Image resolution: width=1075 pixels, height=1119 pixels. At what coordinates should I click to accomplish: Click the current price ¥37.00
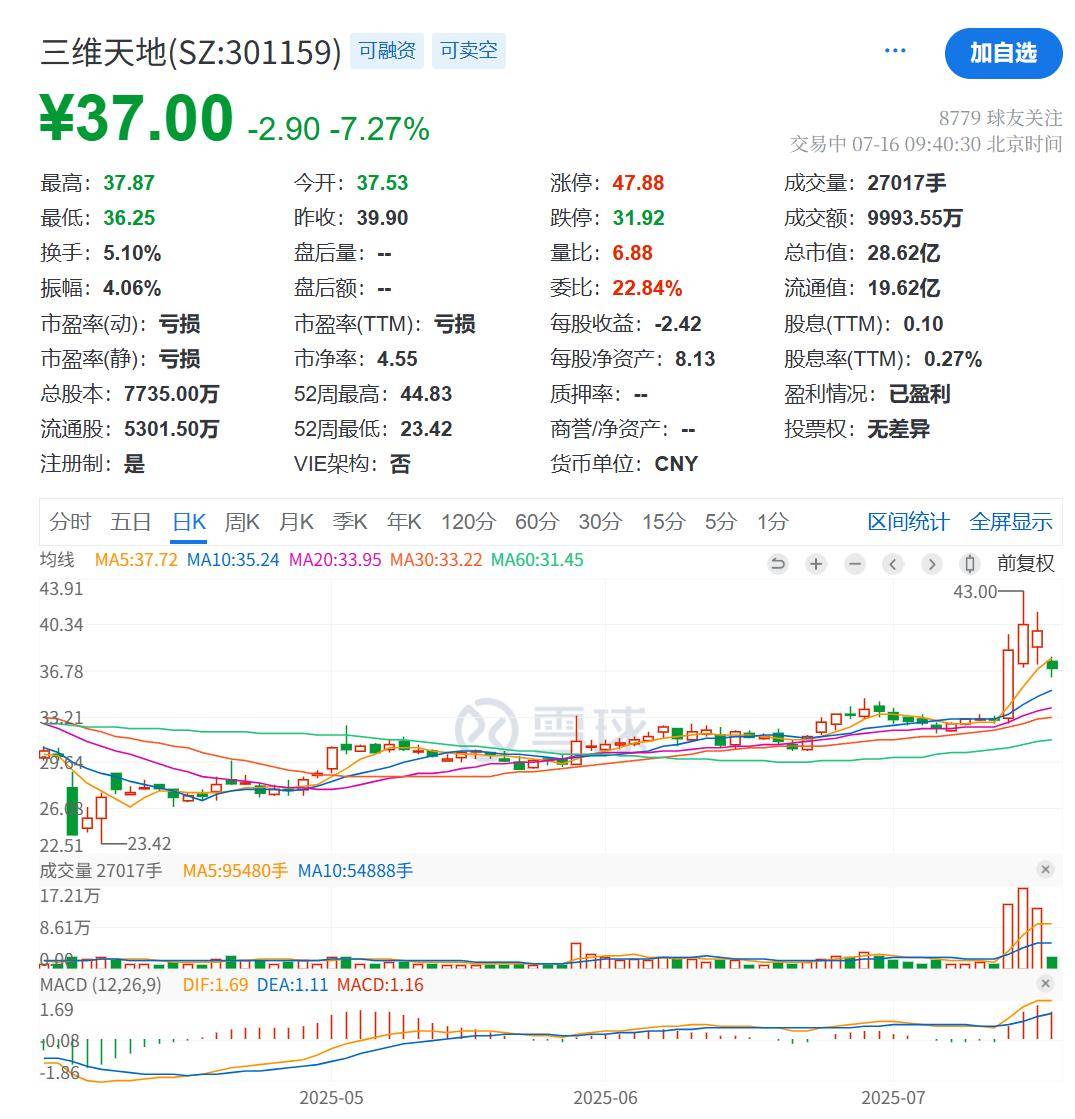pyautogui.click(x=136, y=118)
